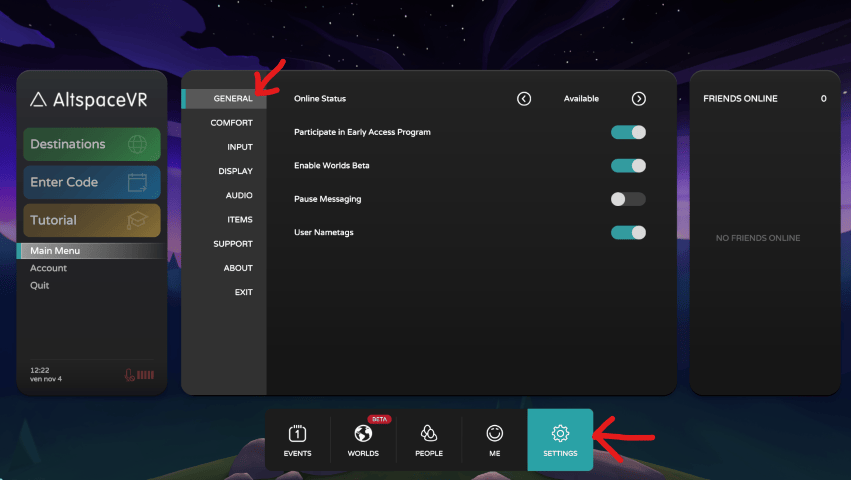Image resolution: width=851 pixels, height=480 pixels.
Task: Turn on Pause Messaging toggle
Action: click(628, 199)
